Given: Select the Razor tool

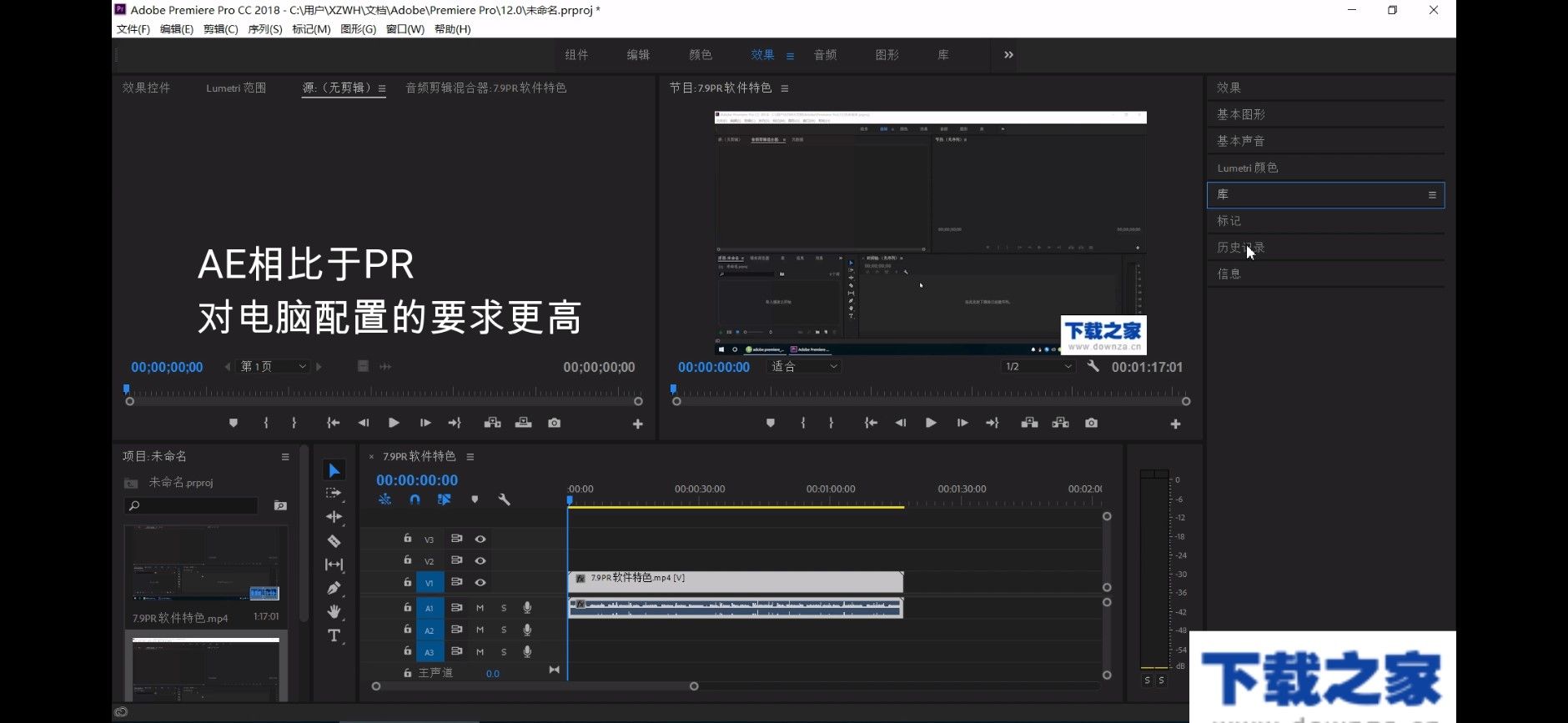Looking at the screenshot, I should click(x=334, y=540).
